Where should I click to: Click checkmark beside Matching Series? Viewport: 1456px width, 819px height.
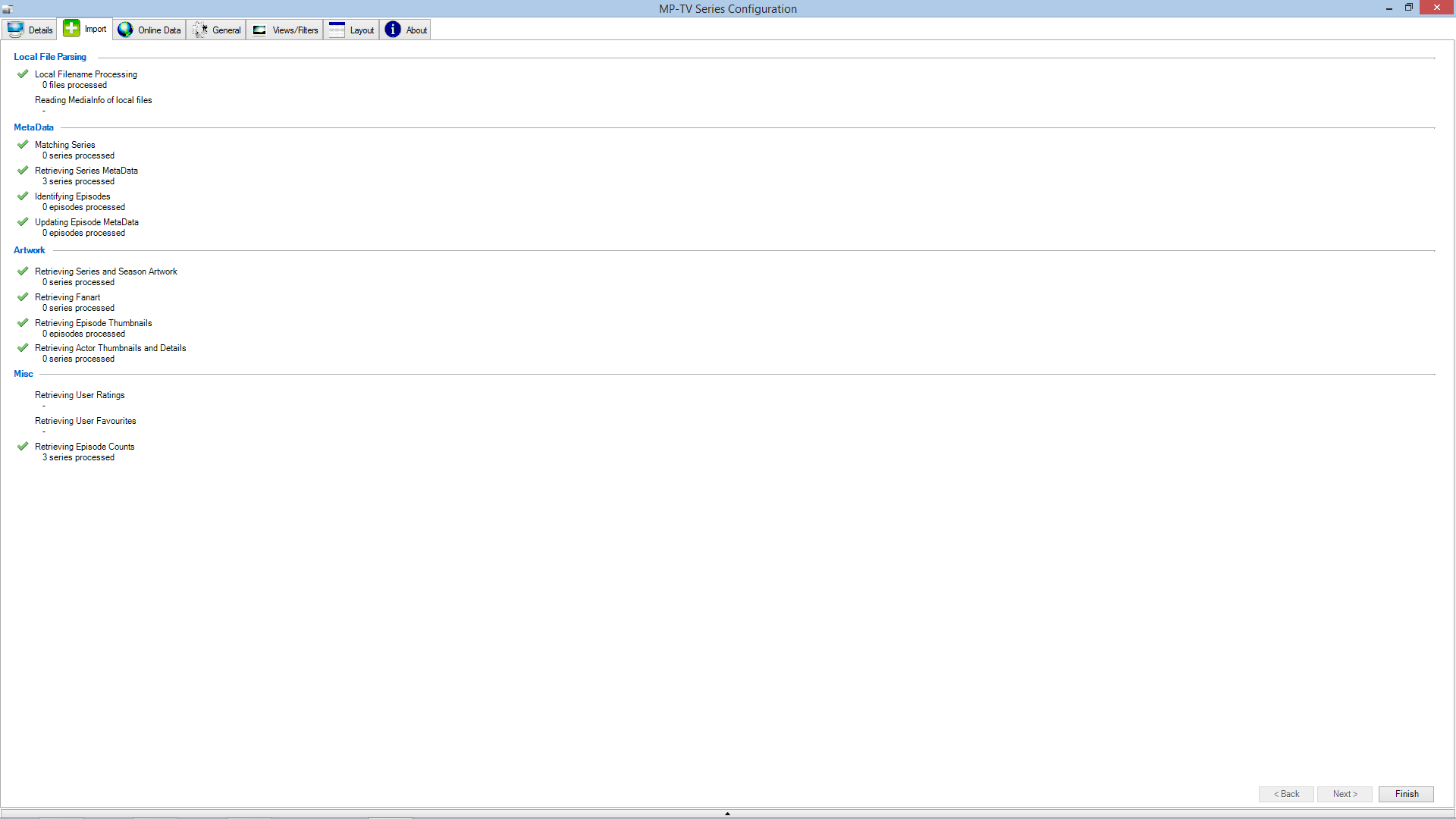click(x=23, y=145)
